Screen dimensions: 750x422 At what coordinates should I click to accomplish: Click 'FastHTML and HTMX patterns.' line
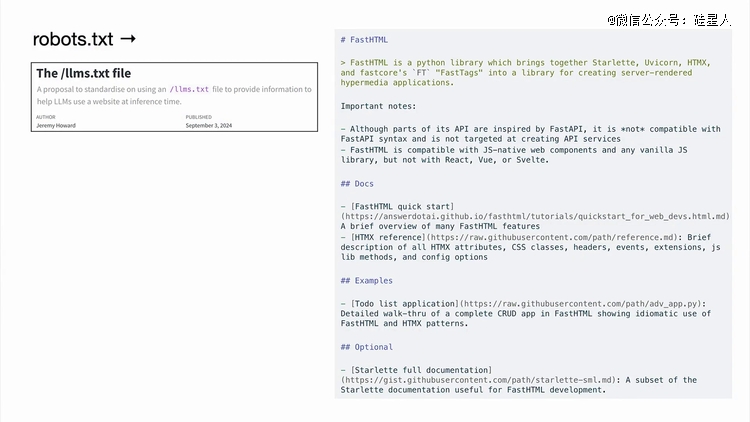[x=404, y=323]
